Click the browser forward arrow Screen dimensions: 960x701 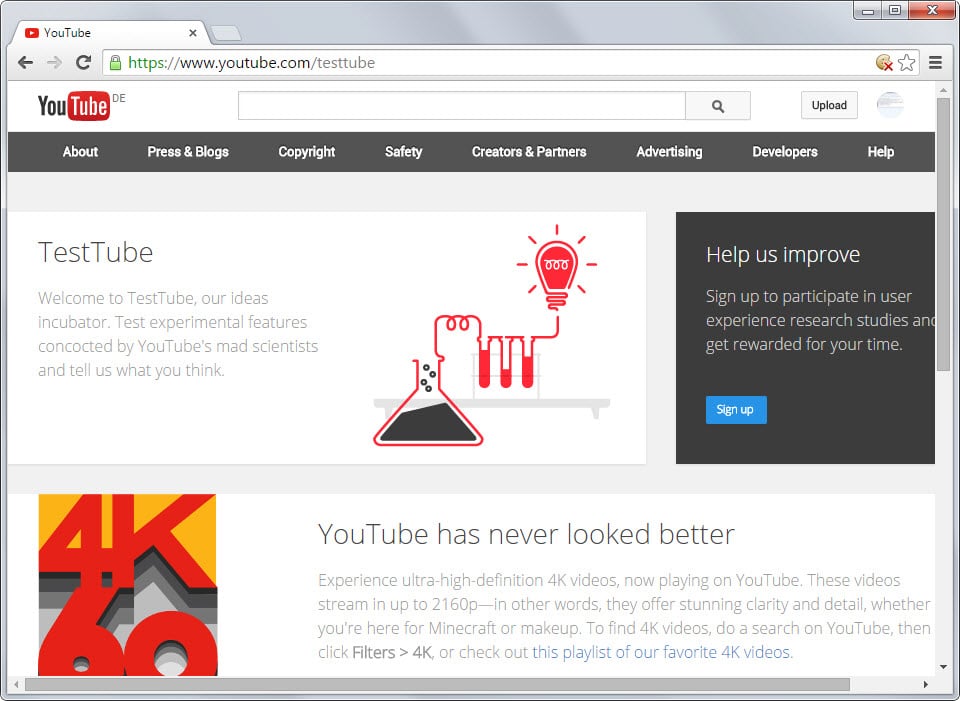pyautogui.click(x=54, y=62)
